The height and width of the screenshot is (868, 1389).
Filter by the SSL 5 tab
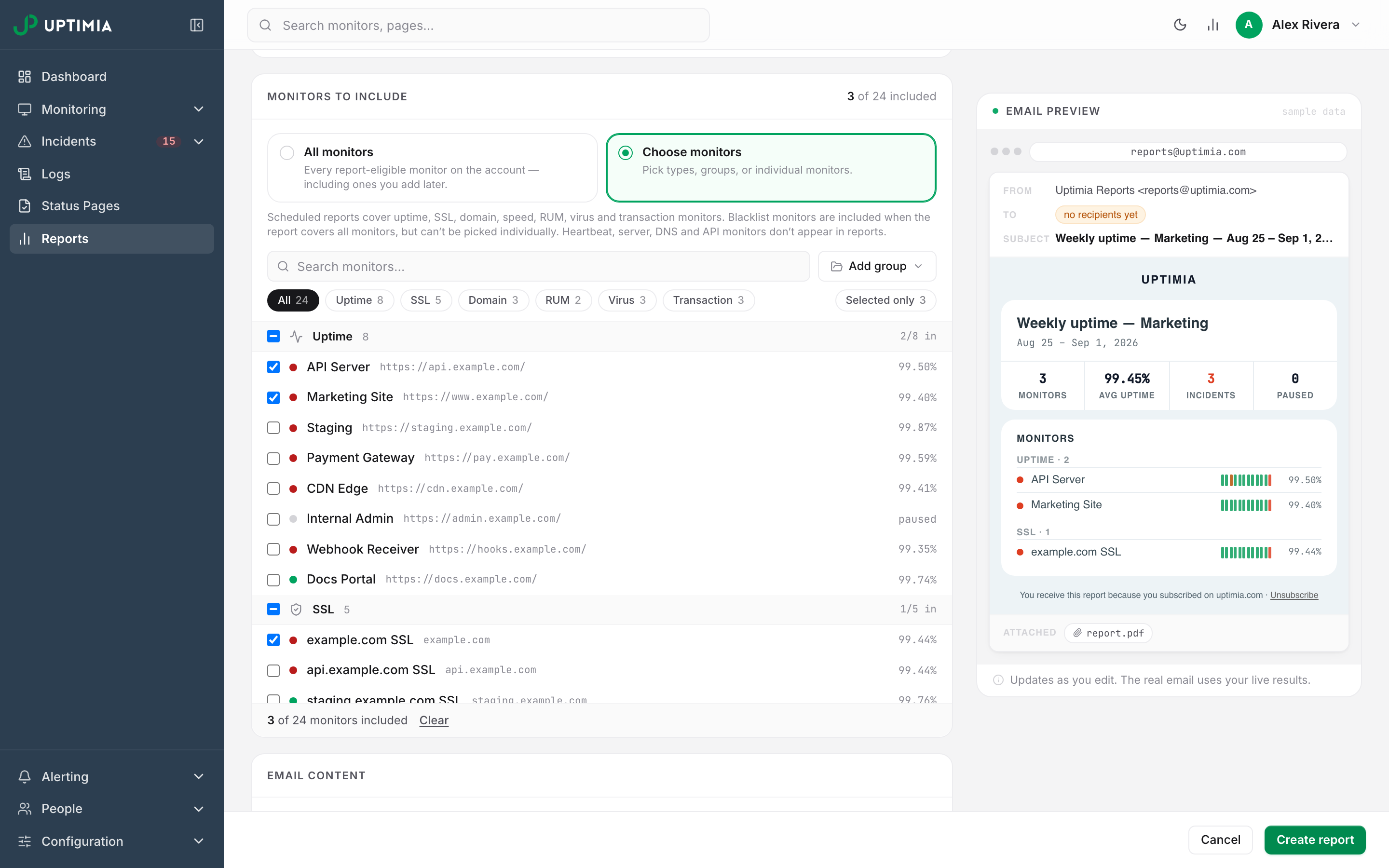click(x=426, y=300)
